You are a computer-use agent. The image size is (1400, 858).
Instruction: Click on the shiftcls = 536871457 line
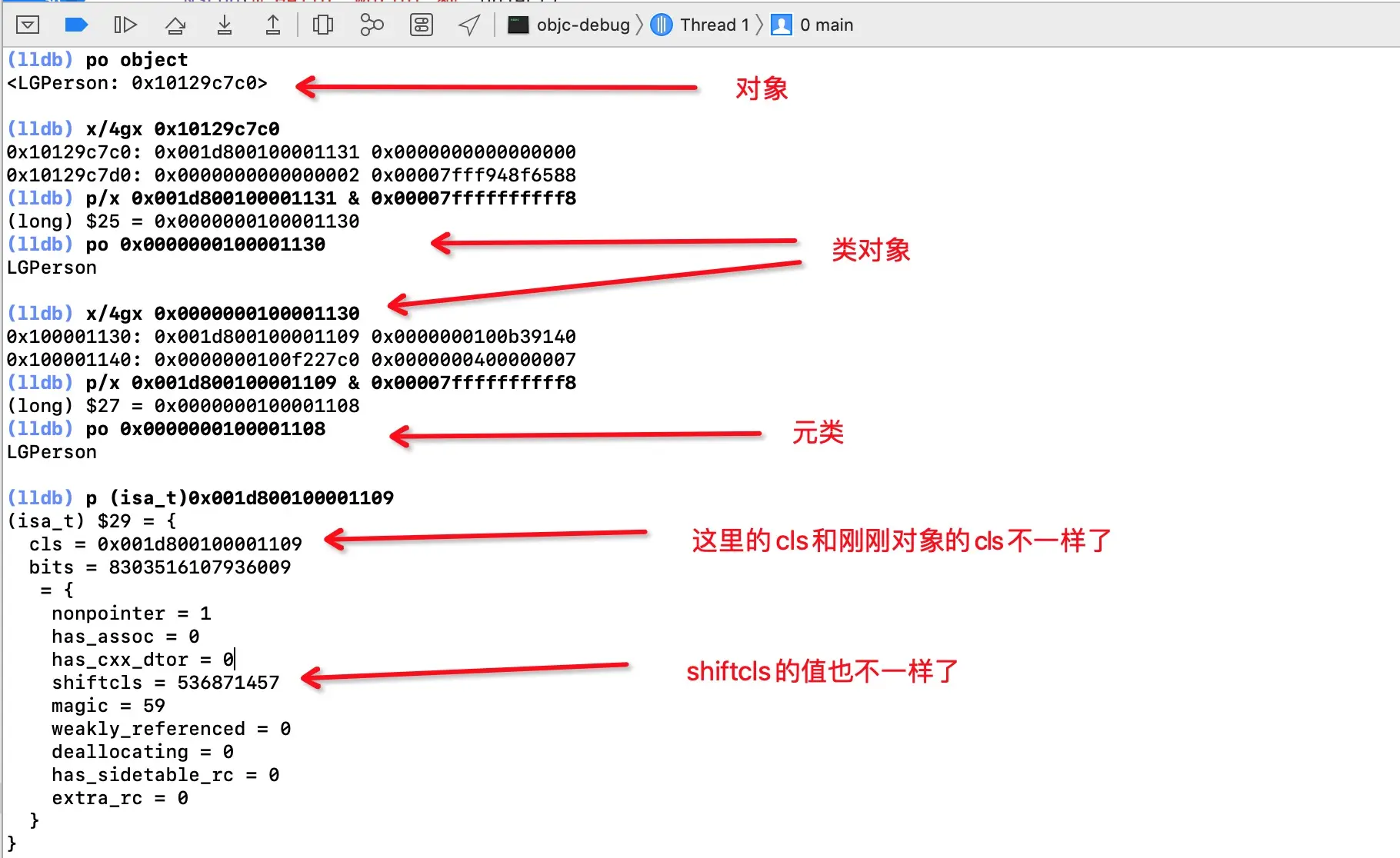tap(165, 683)
